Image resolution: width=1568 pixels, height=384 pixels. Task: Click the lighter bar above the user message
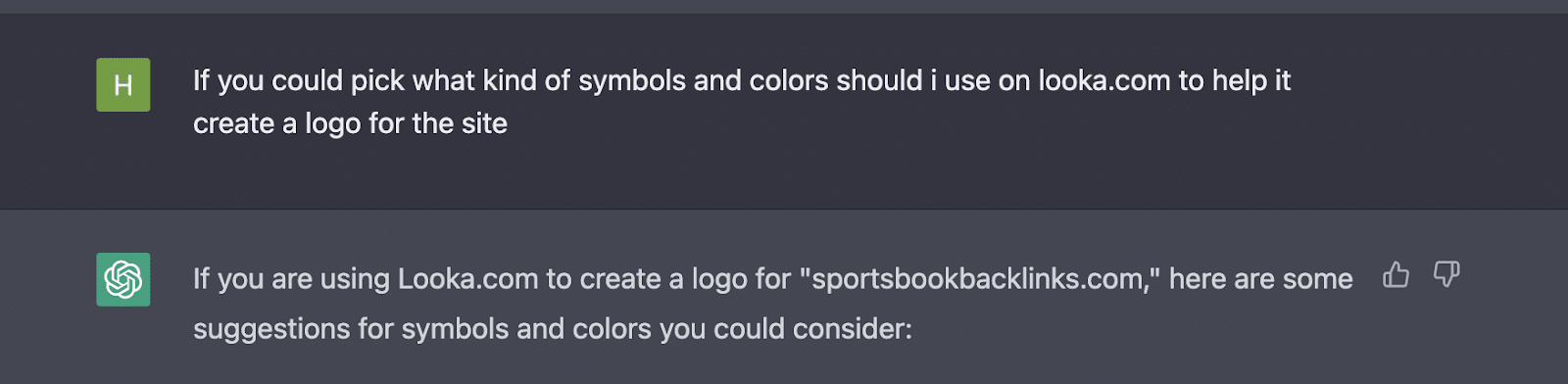(784, 7)
